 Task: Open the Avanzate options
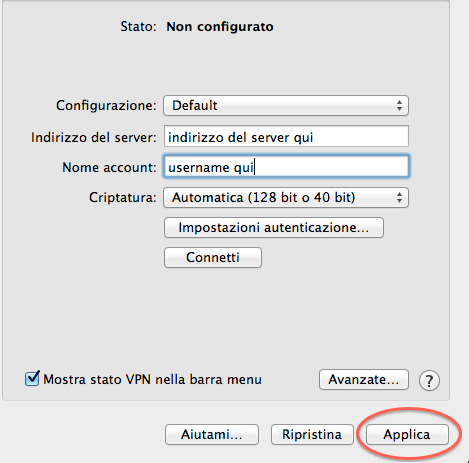pyautogui.click(x=364, y=379)
